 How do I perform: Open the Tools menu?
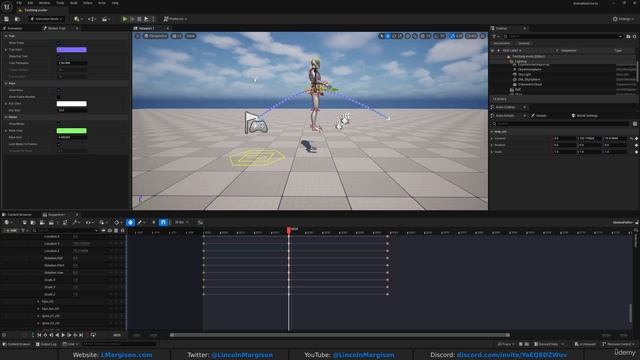[60, 3]
